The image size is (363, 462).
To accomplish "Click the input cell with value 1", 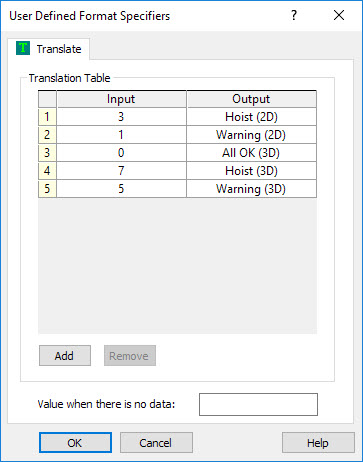I will (x=121, y=135).
